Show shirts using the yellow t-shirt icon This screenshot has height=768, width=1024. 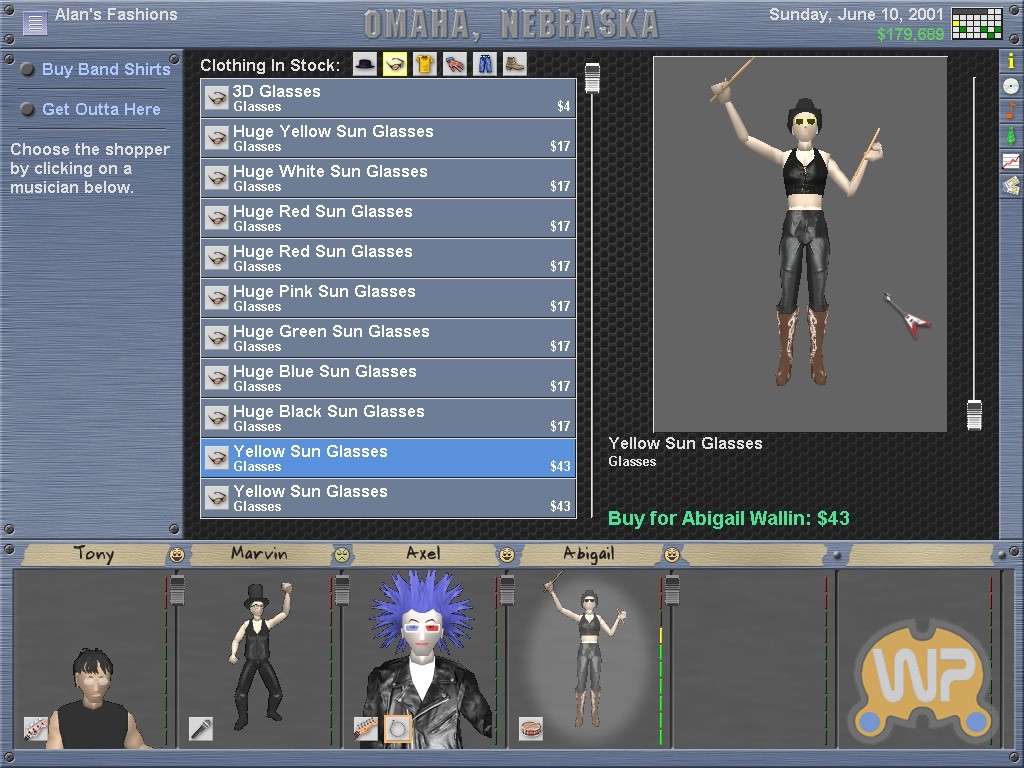pos(425,65)
